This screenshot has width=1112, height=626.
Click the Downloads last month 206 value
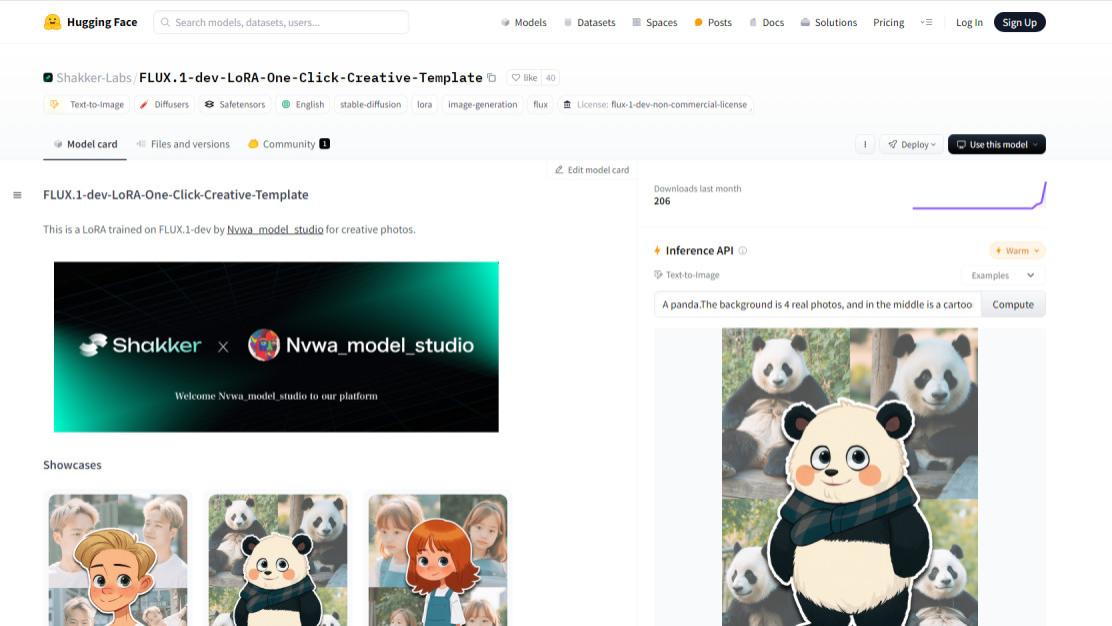click(662, 201)
